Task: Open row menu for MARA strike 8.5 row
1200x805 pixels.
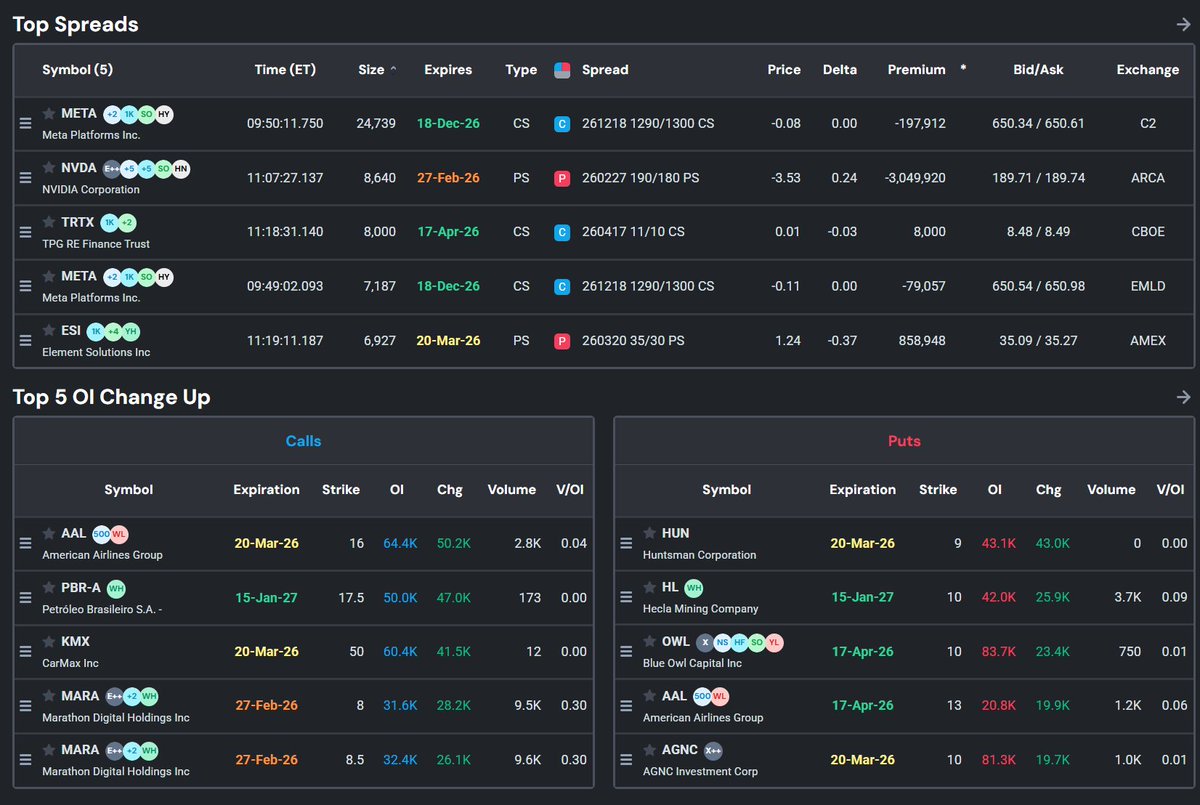Action: [26, 760]
